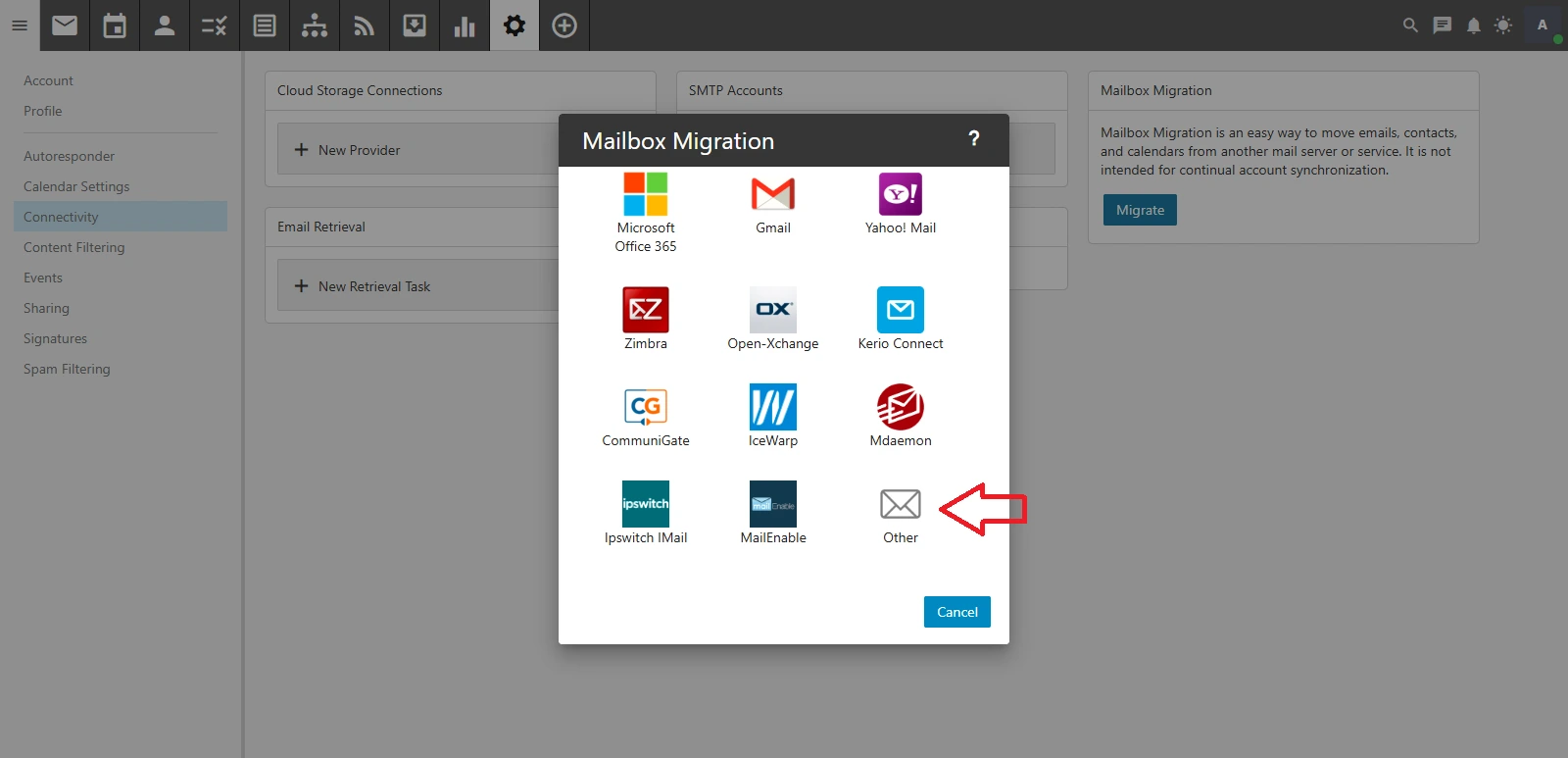The image size is (1568, 758).
Task: Pick the Yahoo! Mail icon
Action: click(900, 194)
